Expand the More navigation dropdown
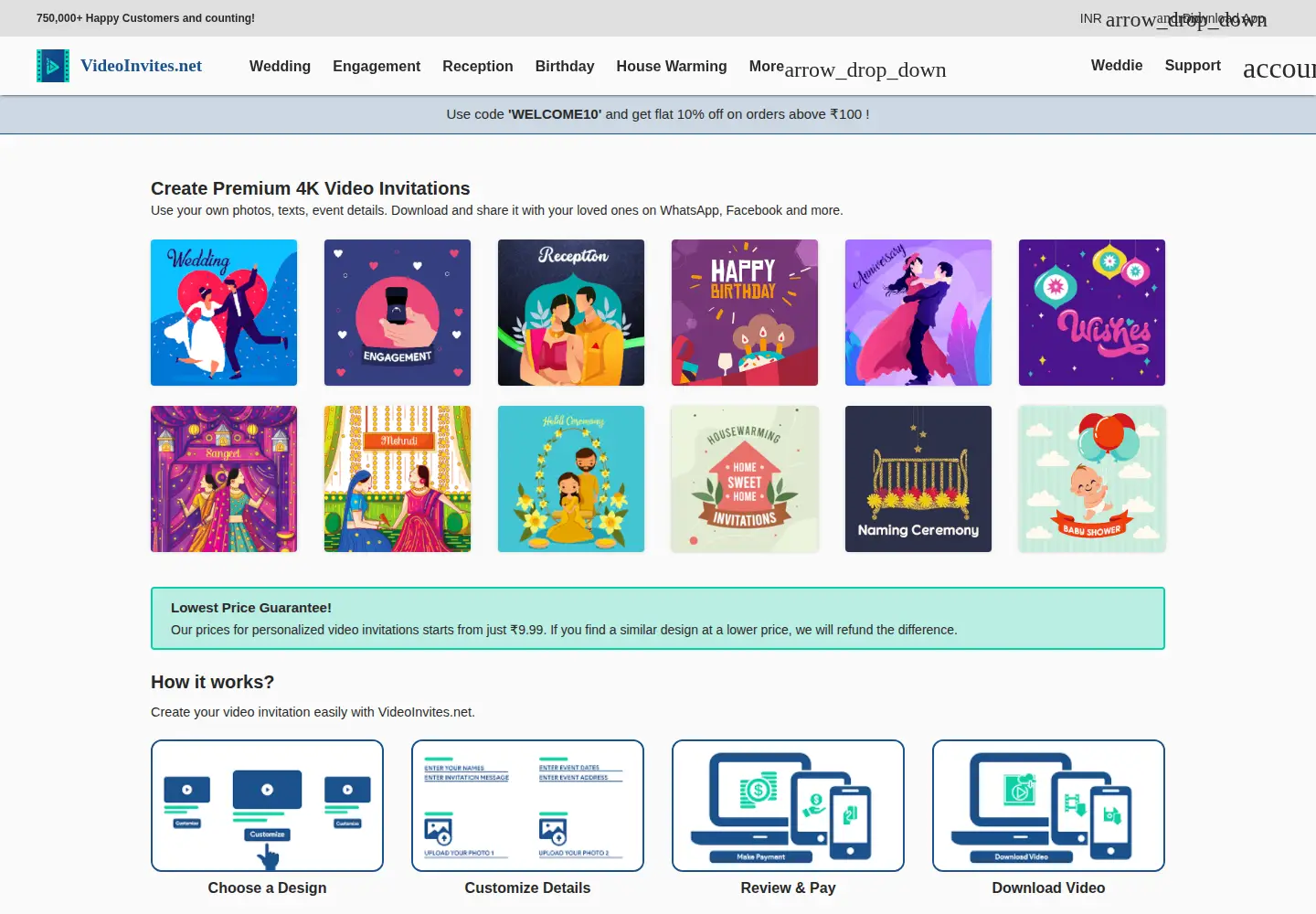The height and width of the screenshot is (914, 1316). click(x=847, y=67)
